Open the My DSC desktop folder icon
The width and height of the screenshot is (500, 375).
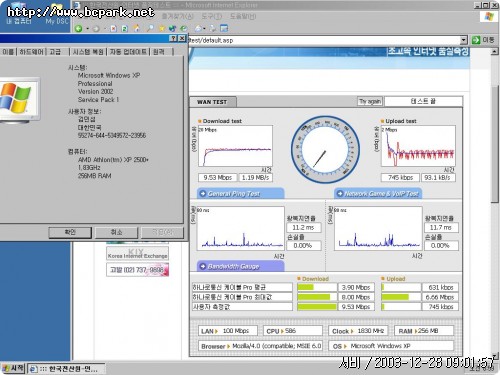tap(57, 15)
